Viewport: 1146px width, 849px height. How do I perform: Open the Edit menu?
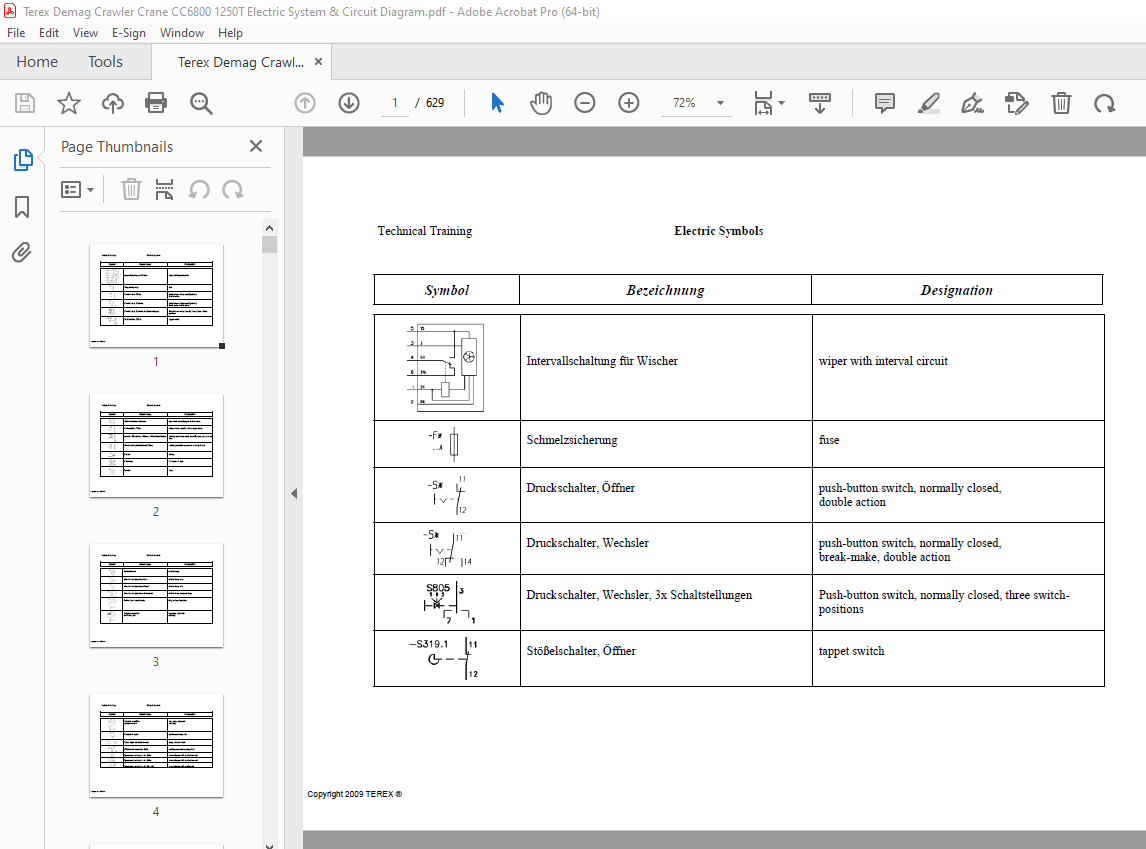(49, 33)
